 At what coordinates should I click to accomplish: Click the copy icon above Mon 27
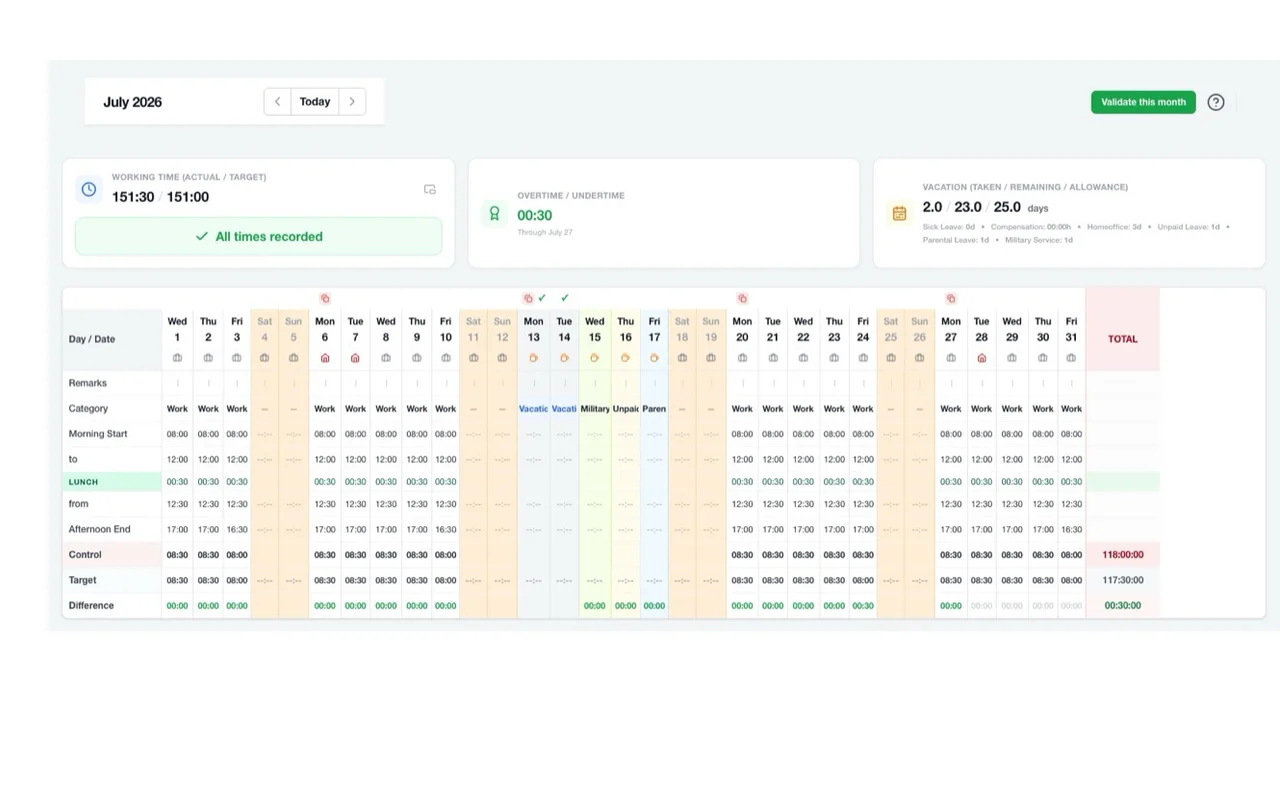click(951, 298)
